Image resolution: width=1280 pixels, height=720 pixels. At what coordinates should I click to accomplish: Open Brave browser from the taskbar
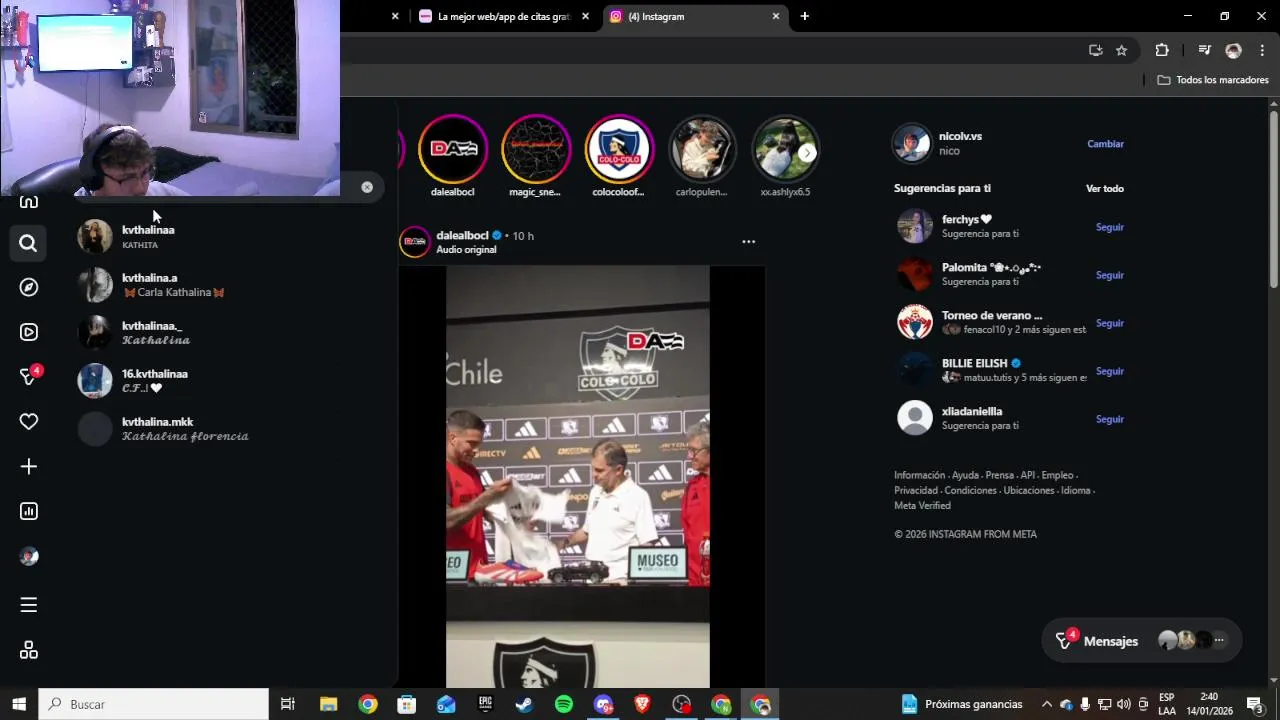642,704
